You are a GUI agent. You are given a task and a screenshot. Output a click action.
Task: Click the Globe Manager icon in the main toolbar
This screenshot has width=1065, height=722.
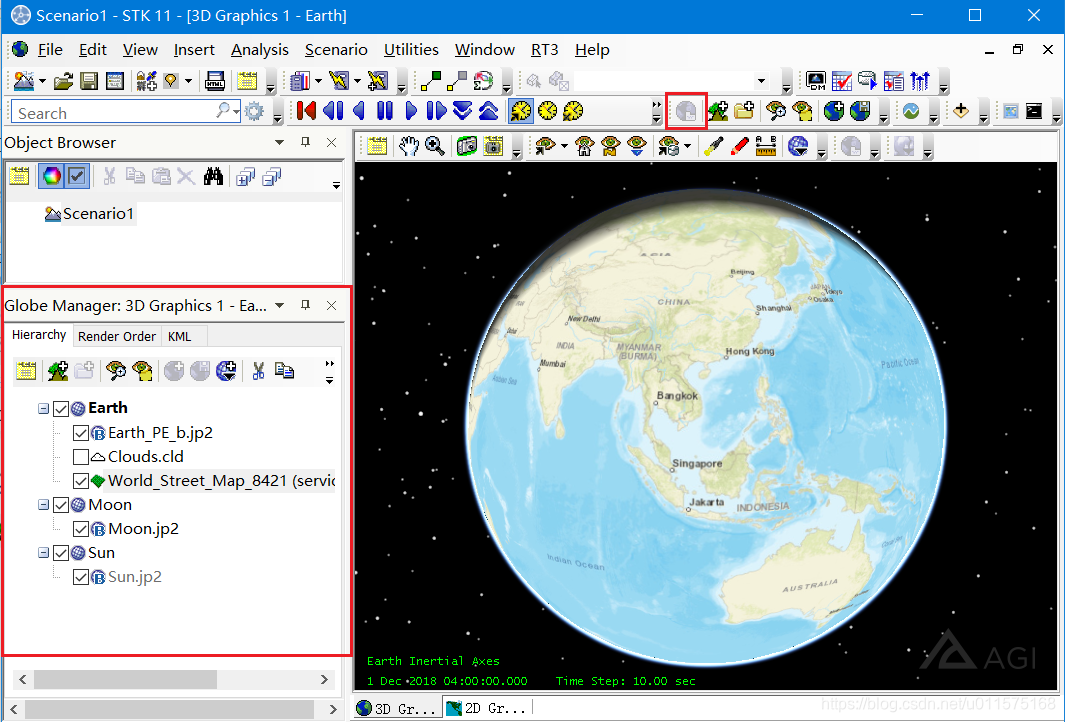(x=687, y=111)
